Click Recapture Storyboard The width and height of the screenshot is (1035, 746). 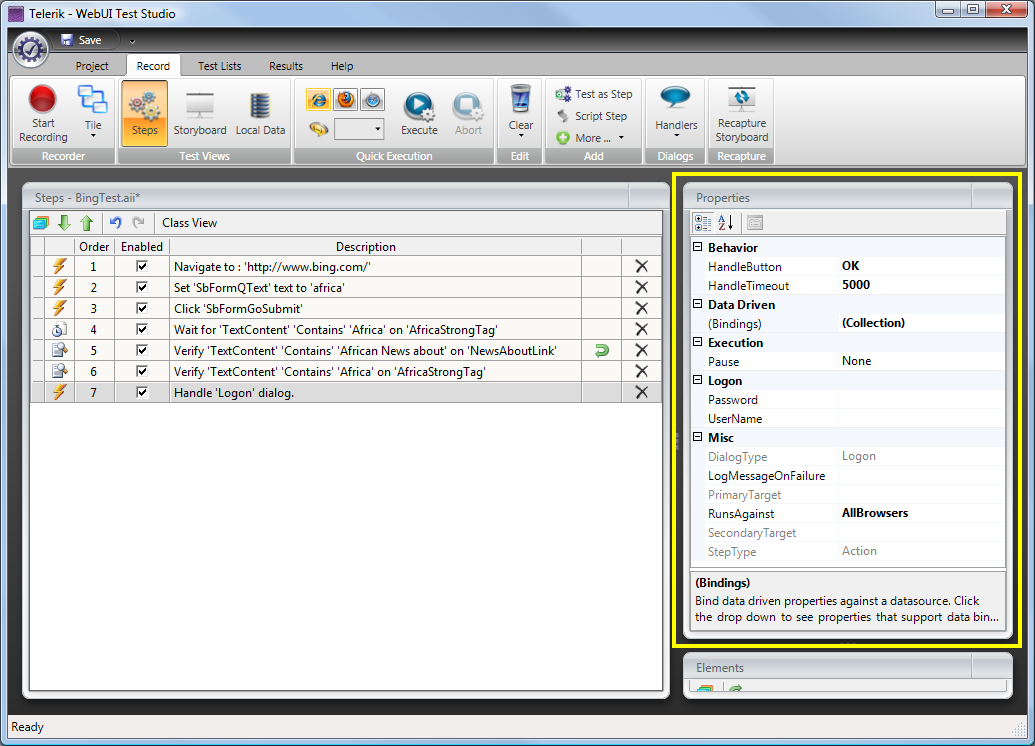click(x=741, y=113)
